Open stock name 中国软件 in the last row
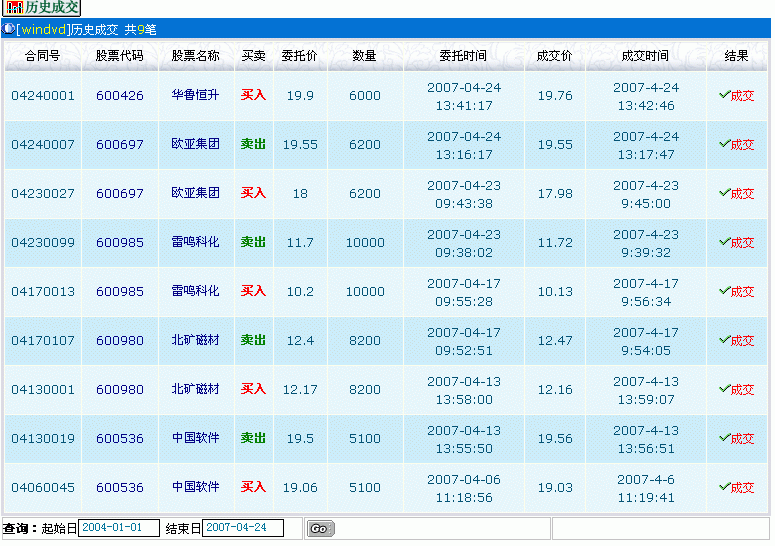The width and height of the screenshot is (775, 546). [195, 487]
